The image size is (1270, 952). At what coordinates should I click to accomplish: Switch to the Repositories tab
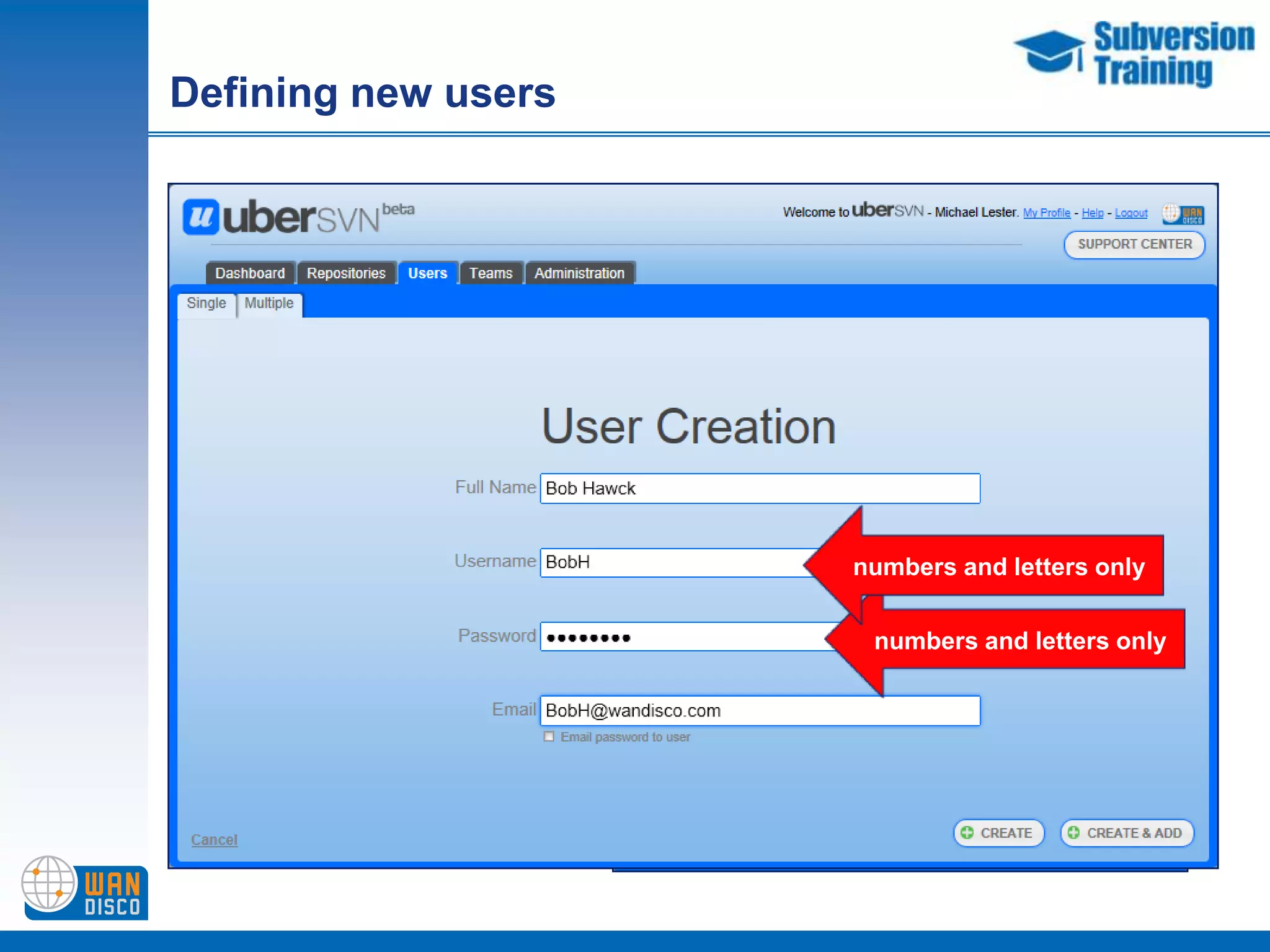(346, 273)
